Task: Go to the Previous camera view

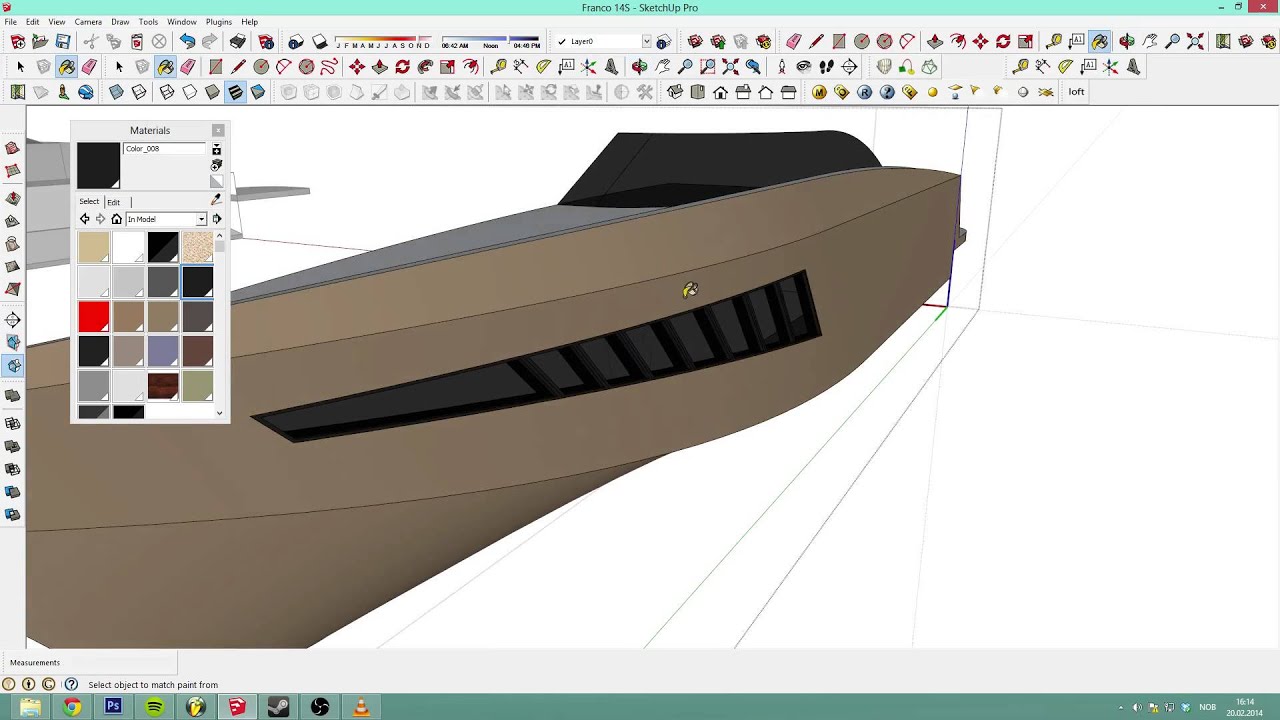Action: 753,67
